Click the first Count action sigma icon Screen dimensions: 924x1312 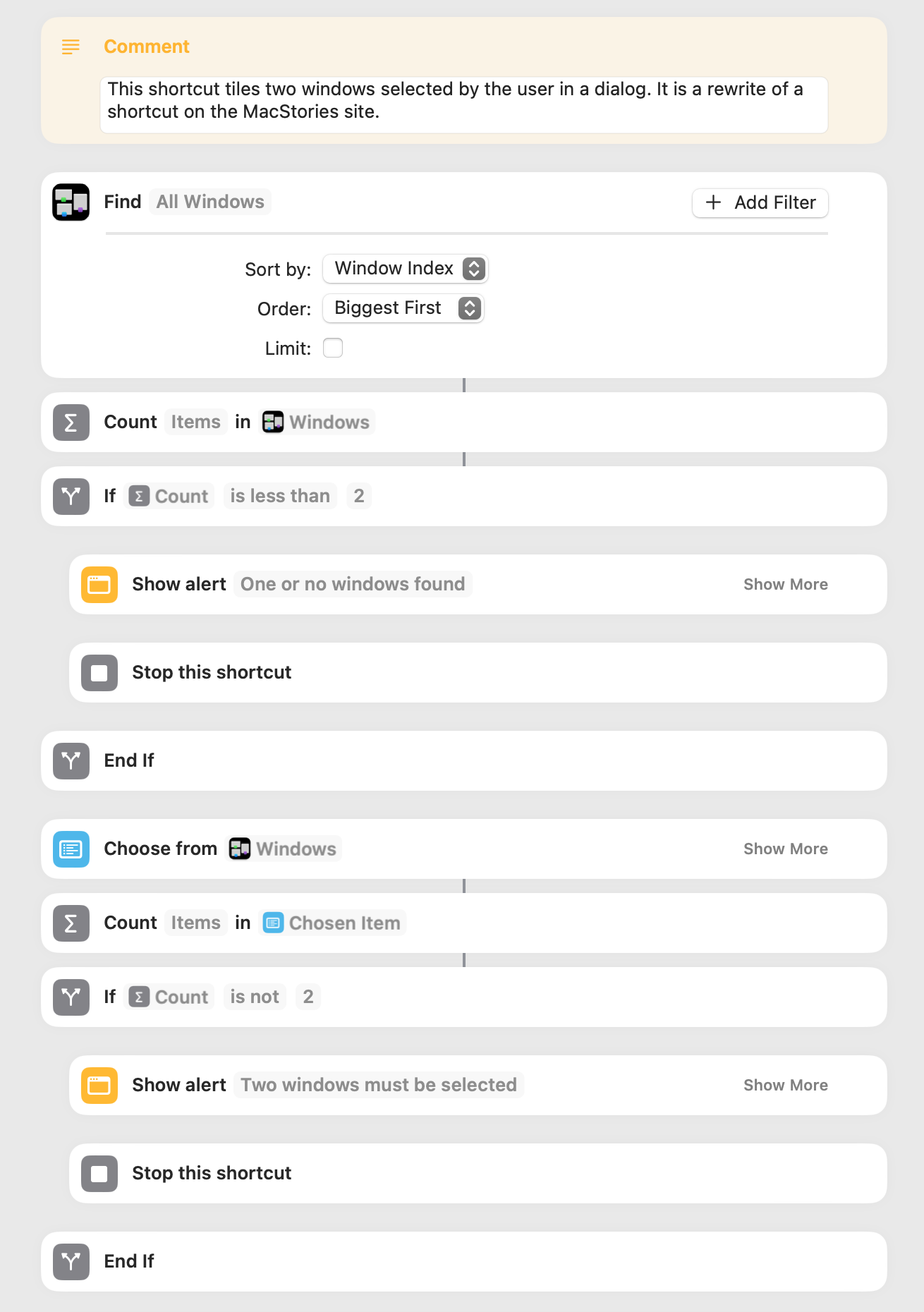(71, 422)
